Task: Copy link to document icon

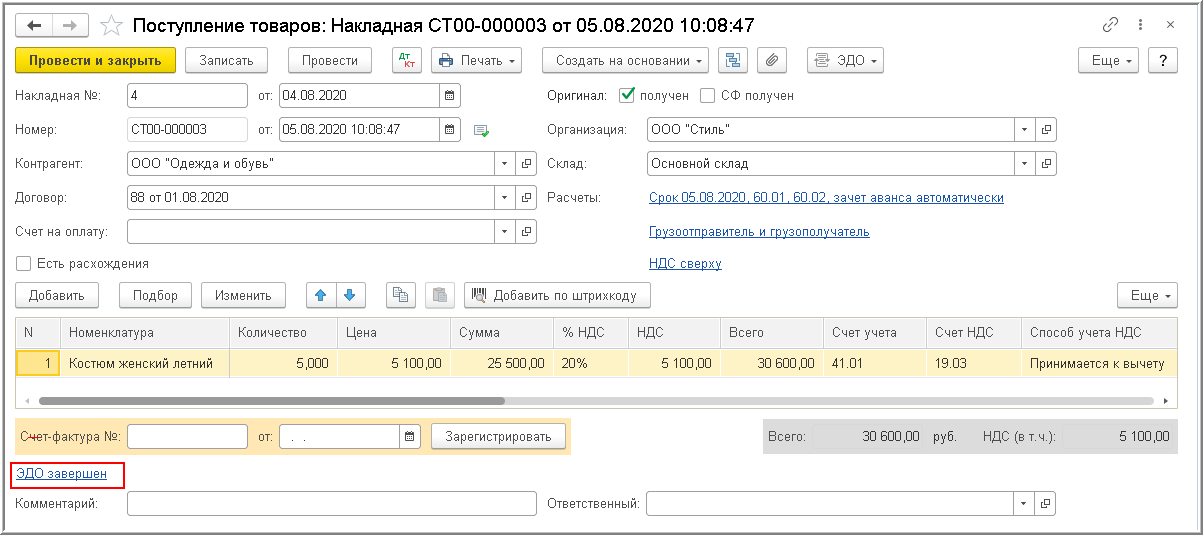Action: (1110, 24)
